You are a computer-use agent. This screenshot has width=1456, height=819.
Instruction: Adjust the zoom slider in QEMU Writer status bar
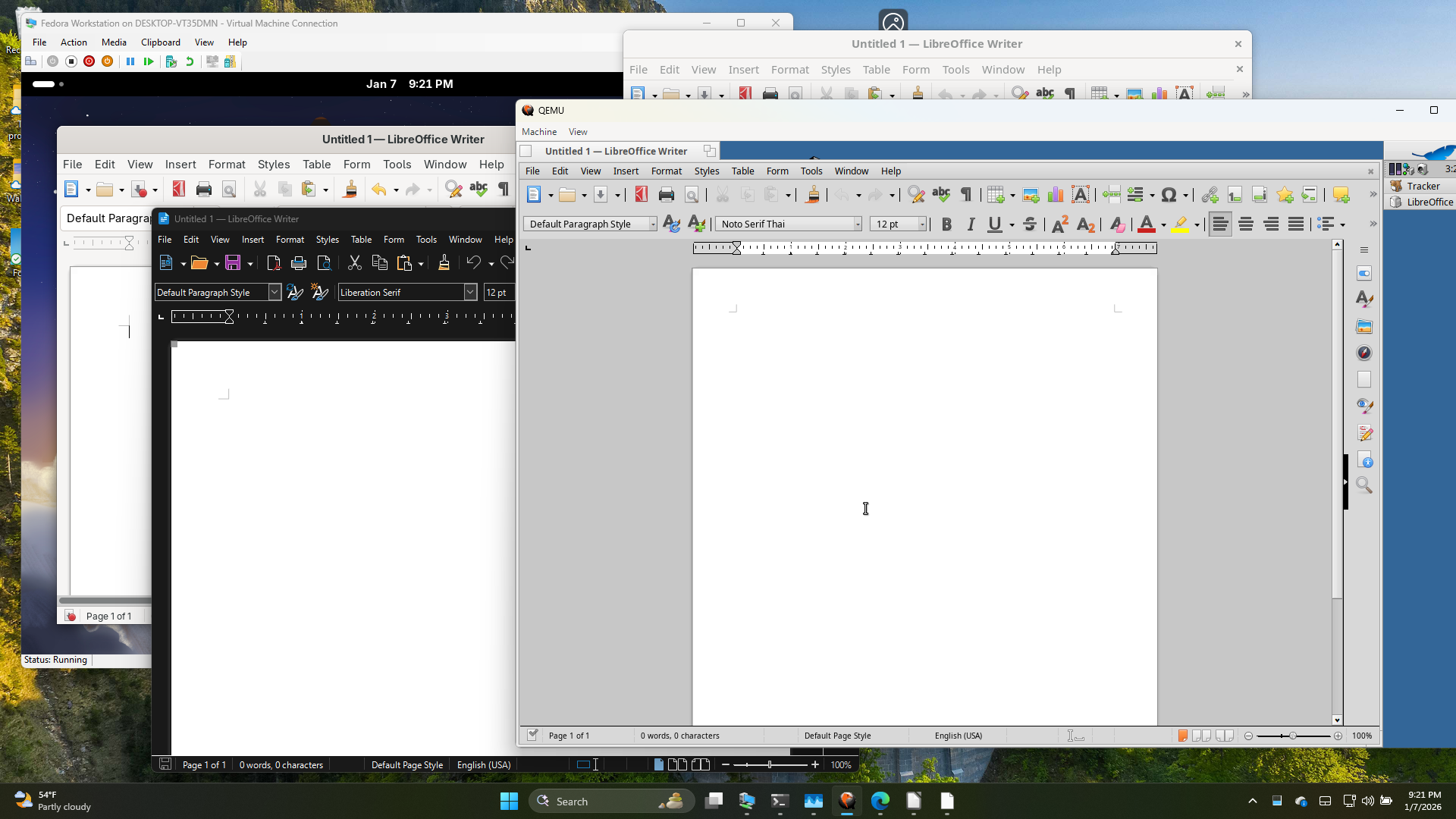pyautogui.click(x=1293, y=736)
